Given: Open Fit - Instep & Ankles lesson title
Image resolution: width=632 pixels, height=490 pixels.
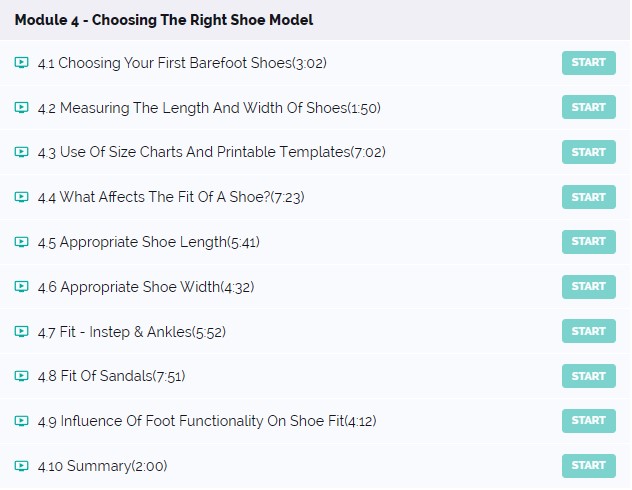Looking at the screenshot, I should [132, 332].
